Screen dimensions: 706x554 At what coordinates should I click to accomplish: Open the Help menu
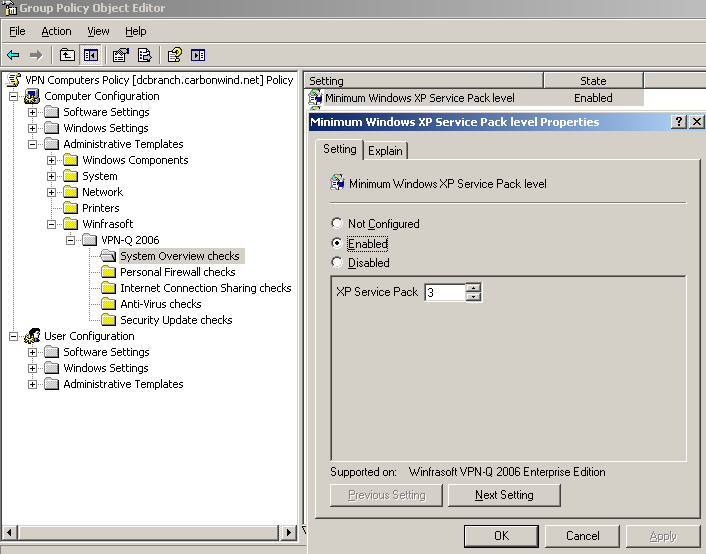click(x=136, y=31)
